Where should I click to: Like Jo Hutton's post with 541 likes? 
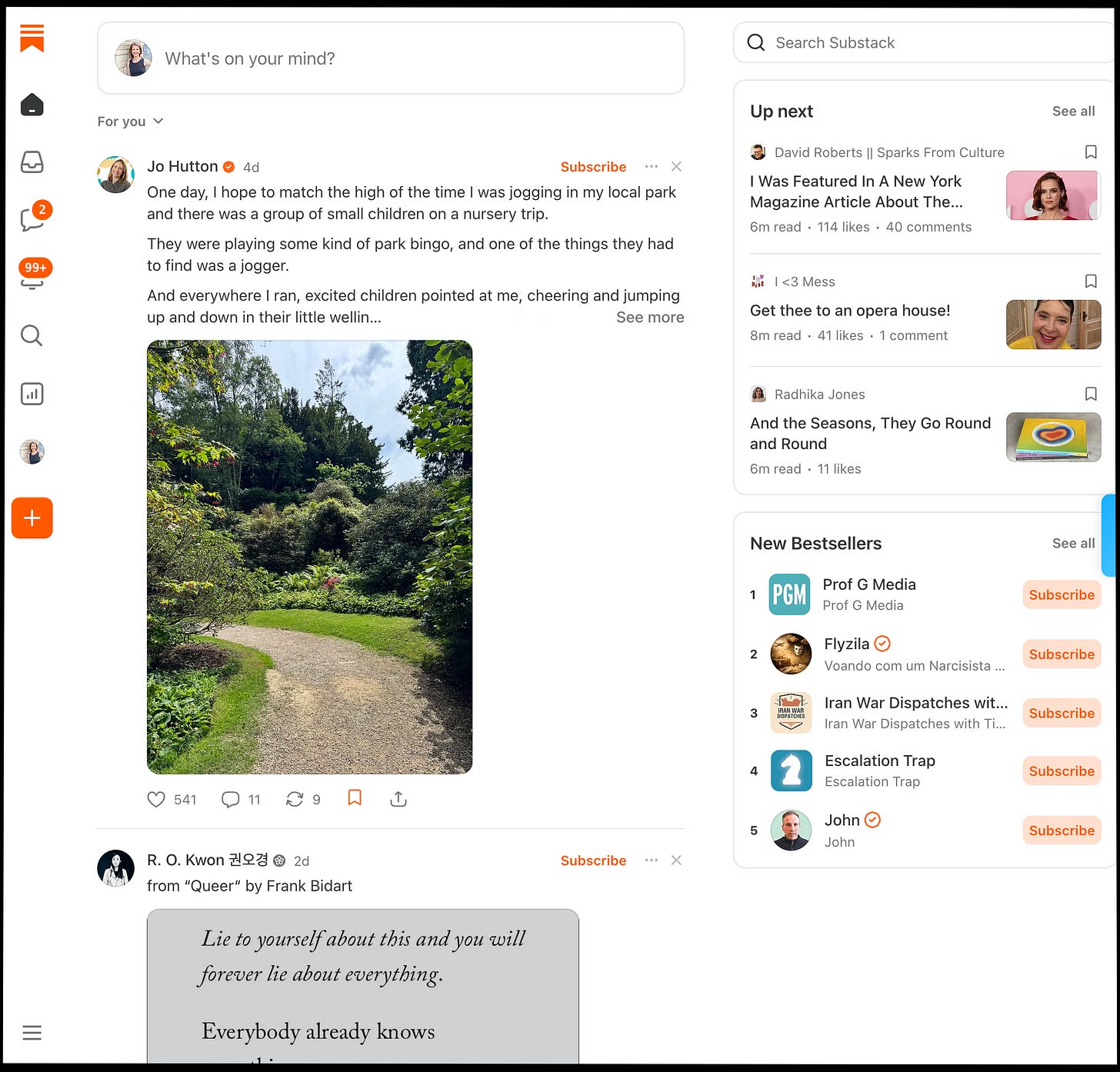[172, 800]
